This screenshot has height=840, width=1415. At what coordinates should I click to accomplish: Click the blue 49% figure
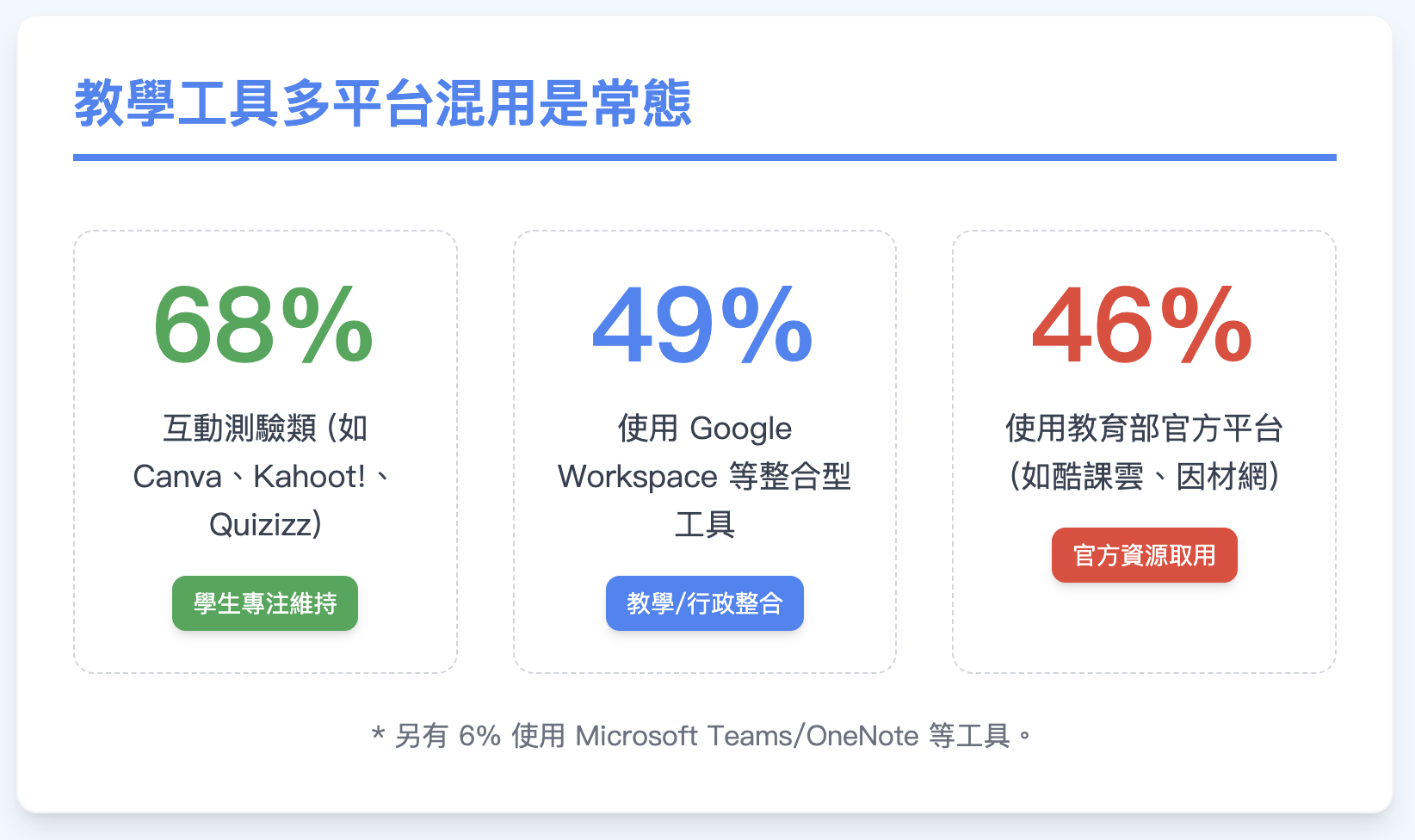(702, 326)
